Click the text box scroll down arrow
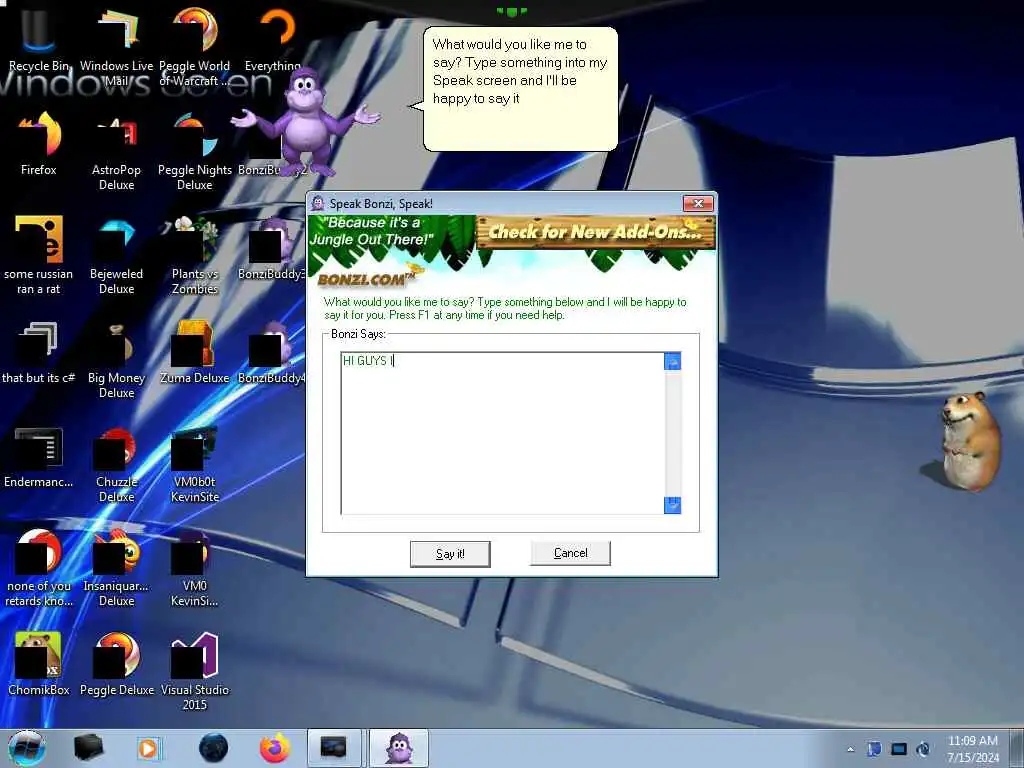Image resolution: width=1024 pixels, height=768 pixels. [x=672, y=505]
